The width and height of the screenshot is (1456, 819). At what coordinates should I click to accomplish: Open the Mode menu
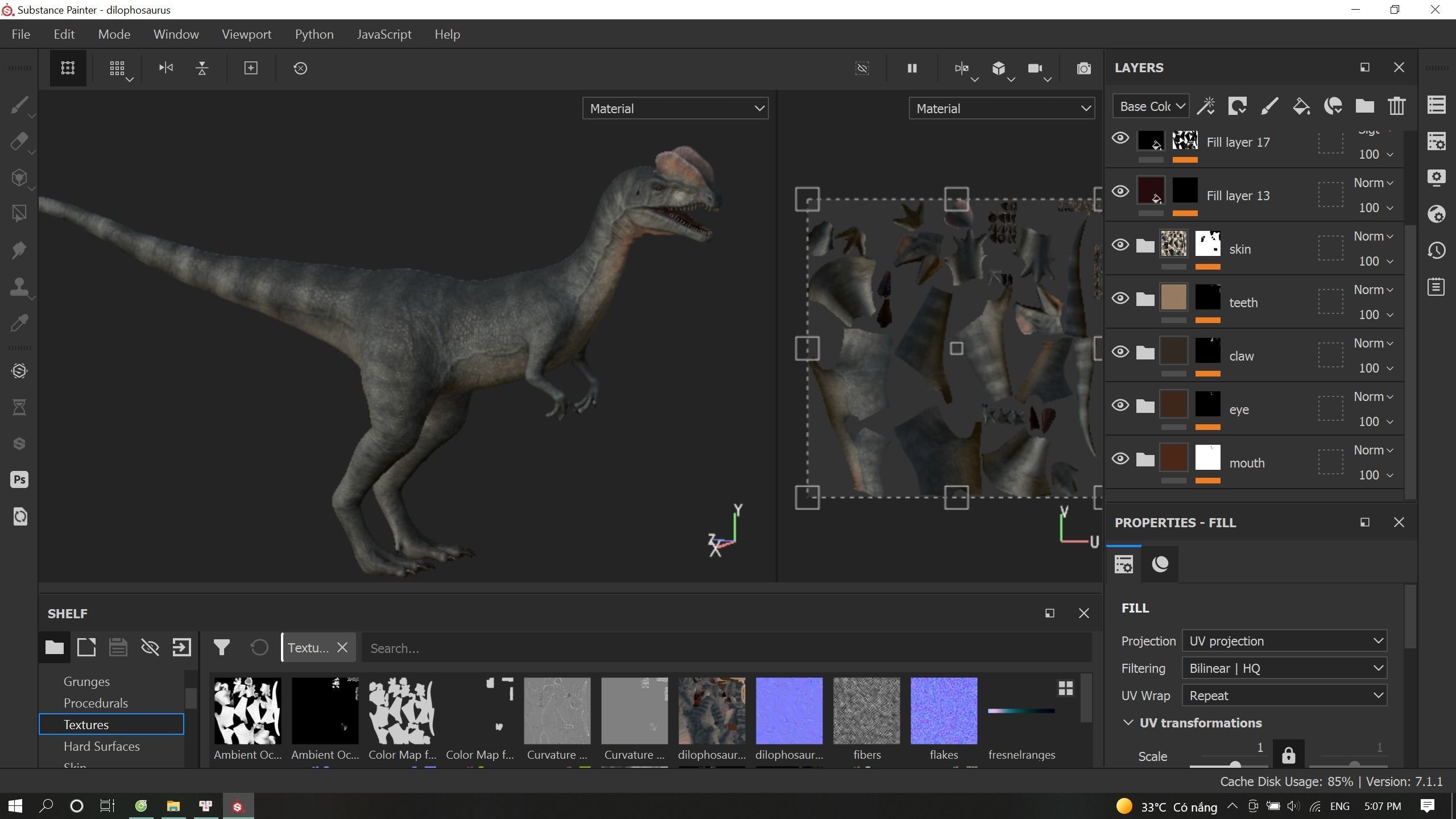114,34
